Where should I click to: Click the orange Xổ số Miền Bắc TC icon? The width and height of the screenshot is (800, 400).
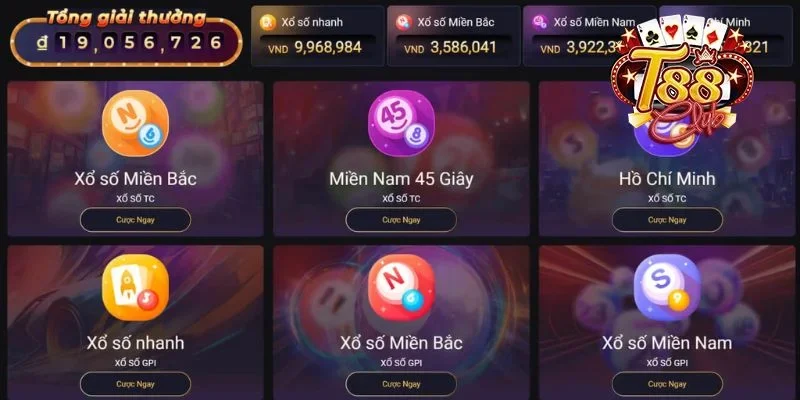[x=135, y=123]
